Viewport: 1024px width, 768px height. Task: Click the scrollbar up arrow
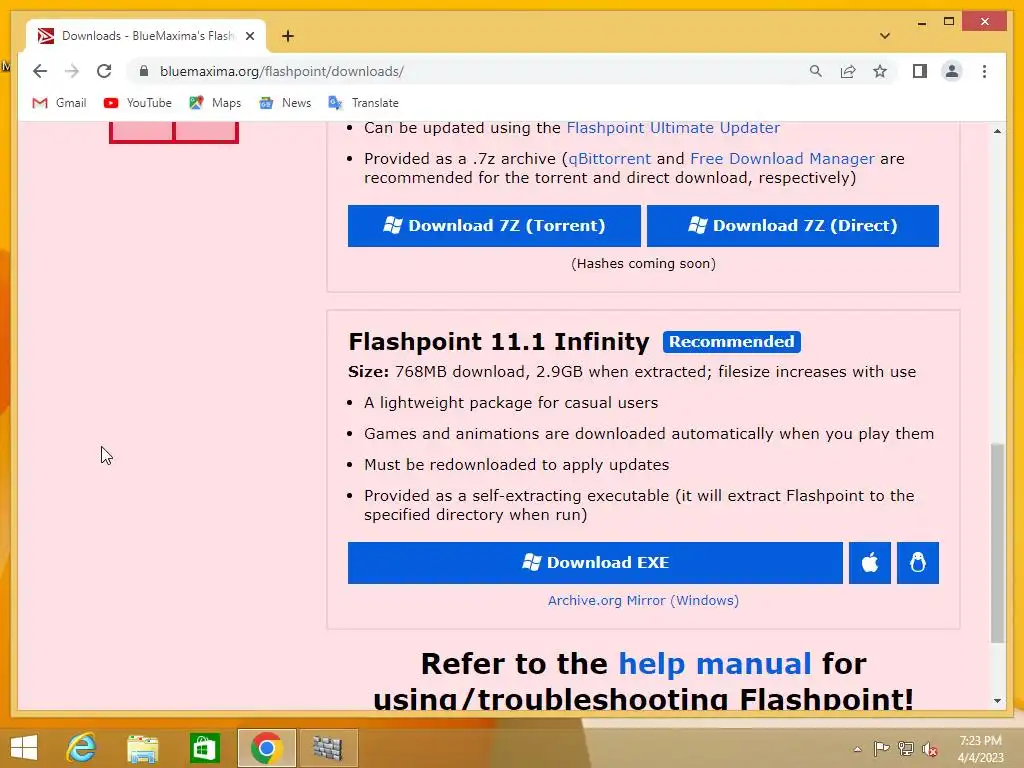[x=997, y=131]
